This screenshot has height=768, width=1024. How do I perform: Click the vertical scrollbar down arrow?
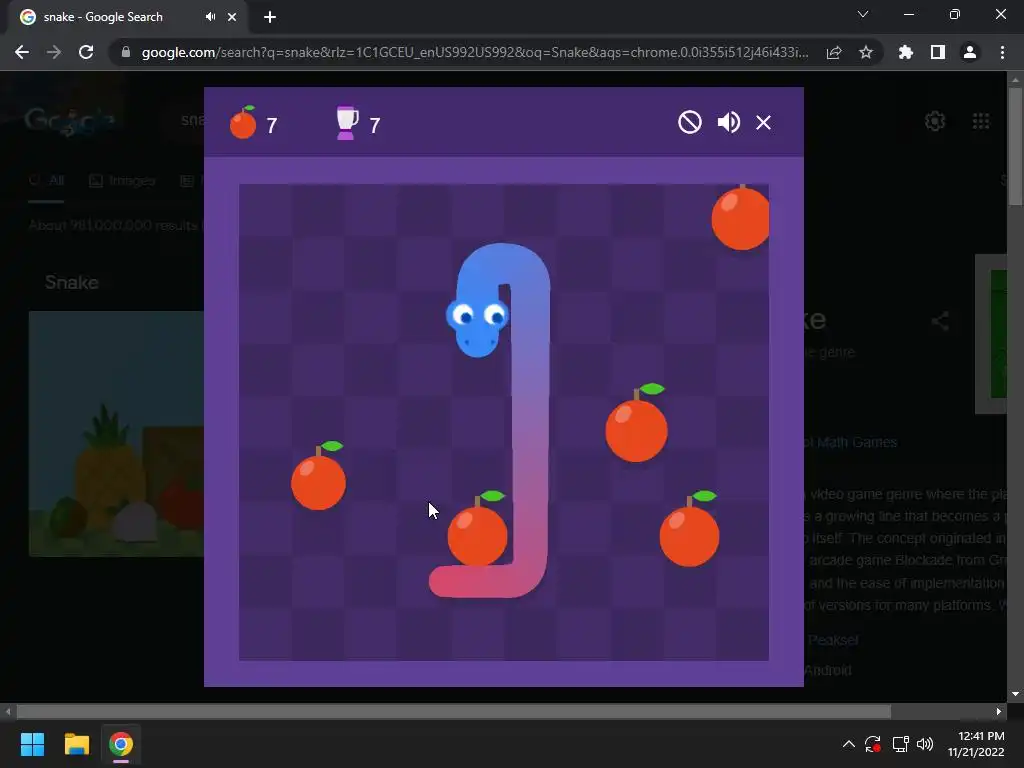[x=1015, y=694]
